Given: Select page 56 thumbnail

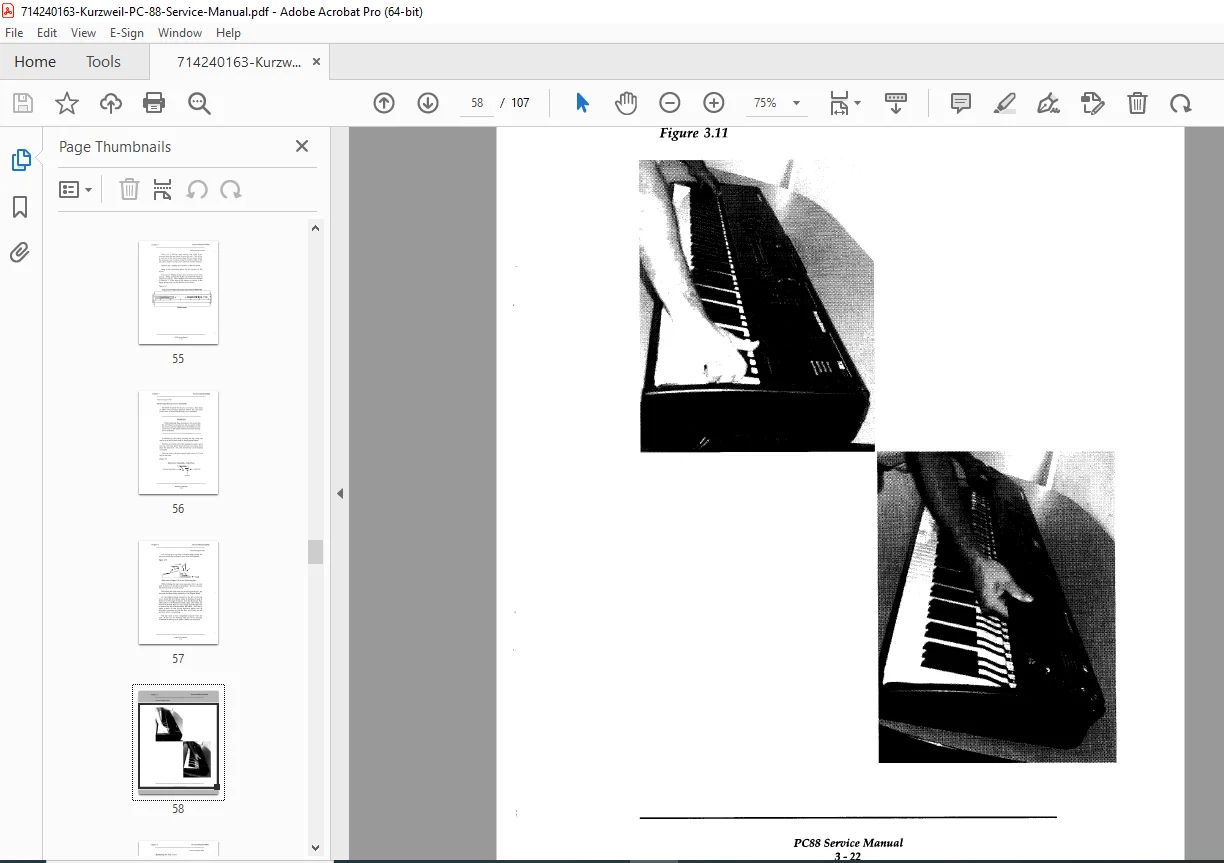Looking at the screenshot, I should point(178,442).
